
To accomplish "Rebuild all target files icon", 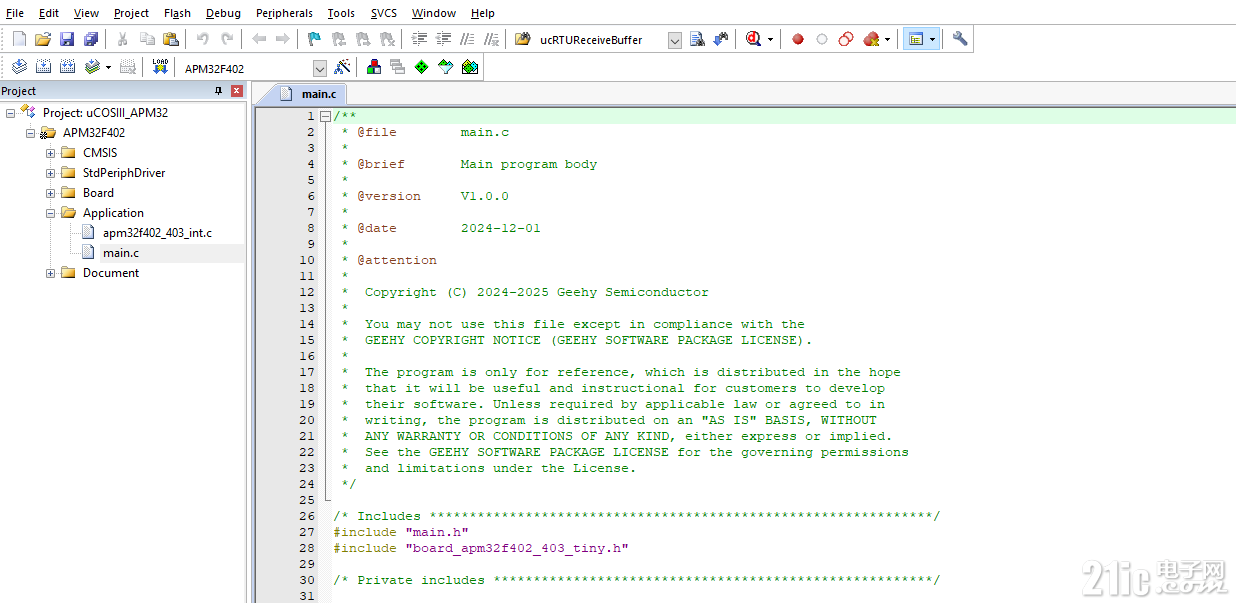I will pyautogui.click(x=67, y=67).
